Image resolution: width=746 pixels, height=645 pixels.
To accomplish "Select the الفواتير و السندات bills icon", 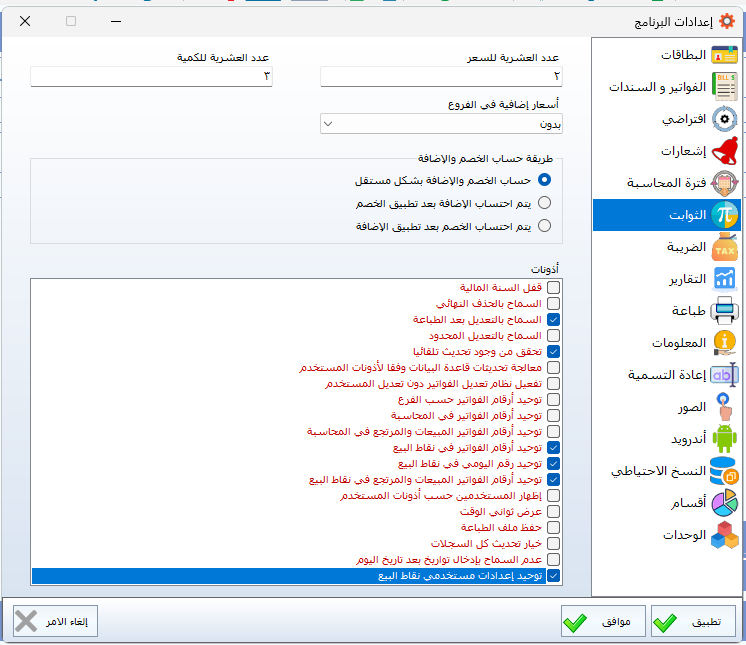I will pyautogui.click(x=724, y=88).
